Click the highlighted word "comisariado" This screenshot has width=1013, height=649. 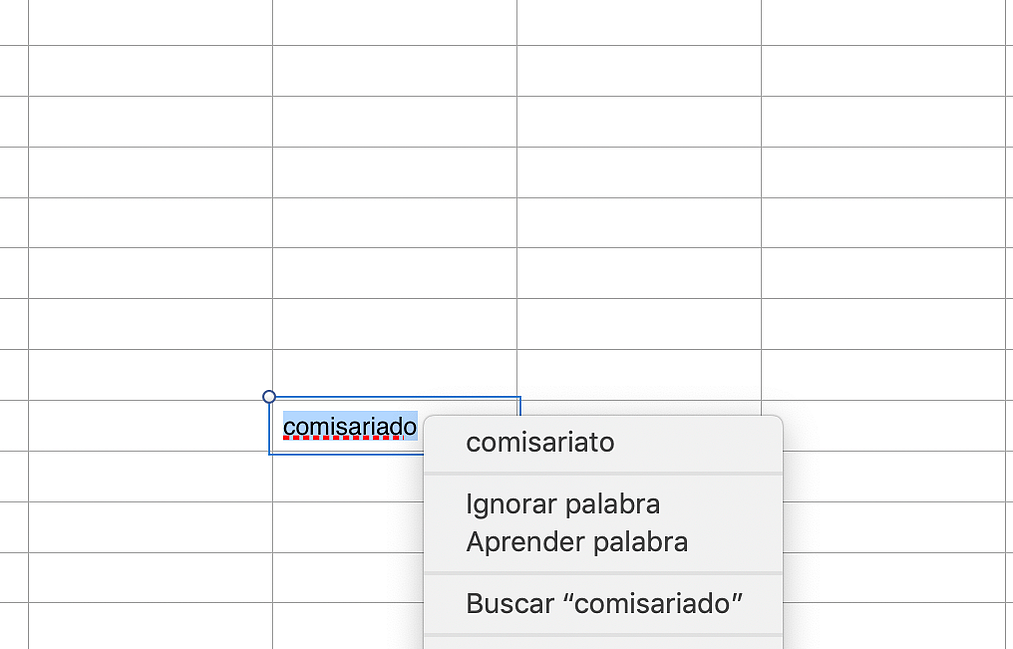pyautogui.click(x=350, y=426)
